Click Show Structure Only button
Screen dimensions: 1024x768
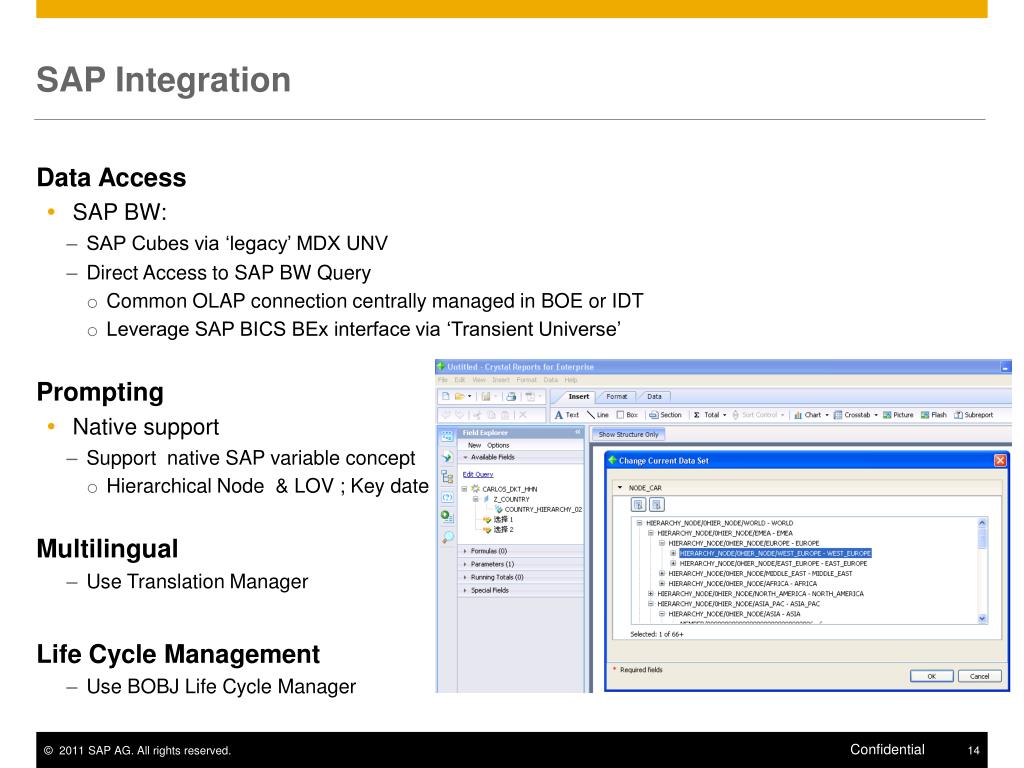pos(628,434)
